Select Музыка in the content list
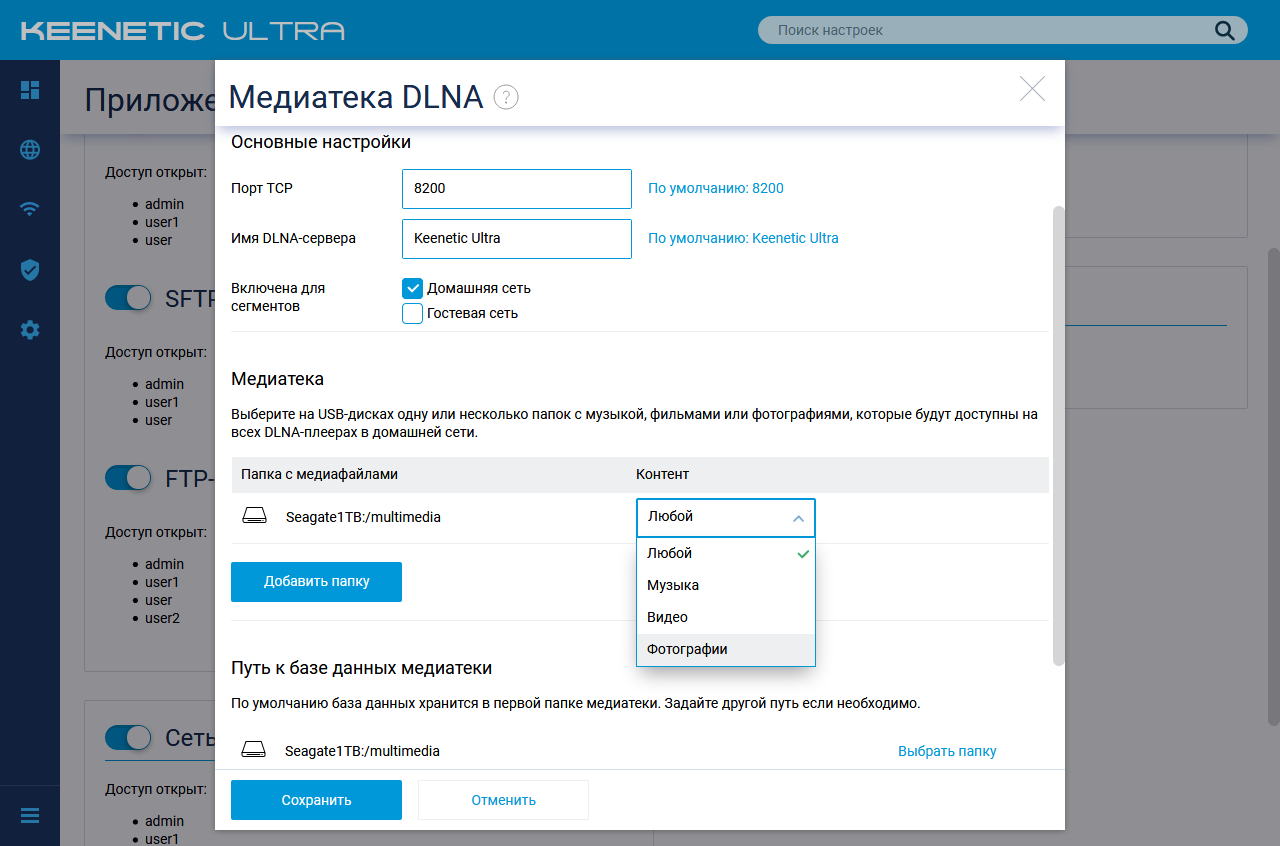The image size is (1280, 846). (x=726, y=585)
